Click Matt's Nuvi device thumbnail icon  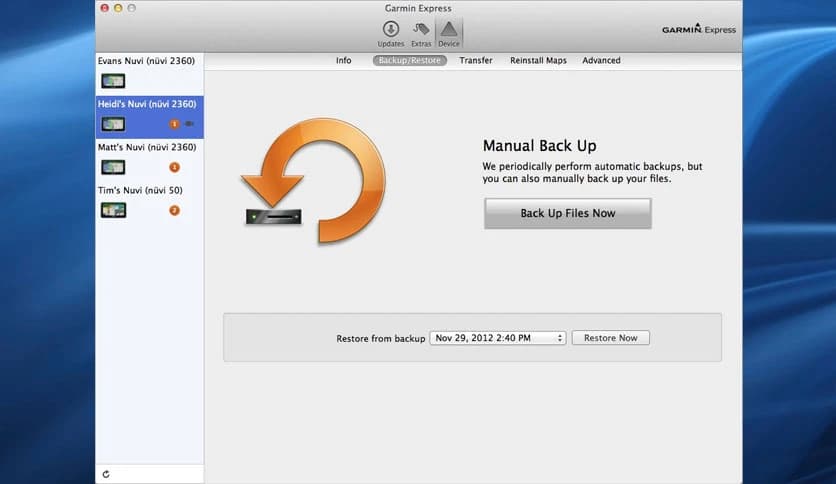pyautogui.click(x=113, y=167)
